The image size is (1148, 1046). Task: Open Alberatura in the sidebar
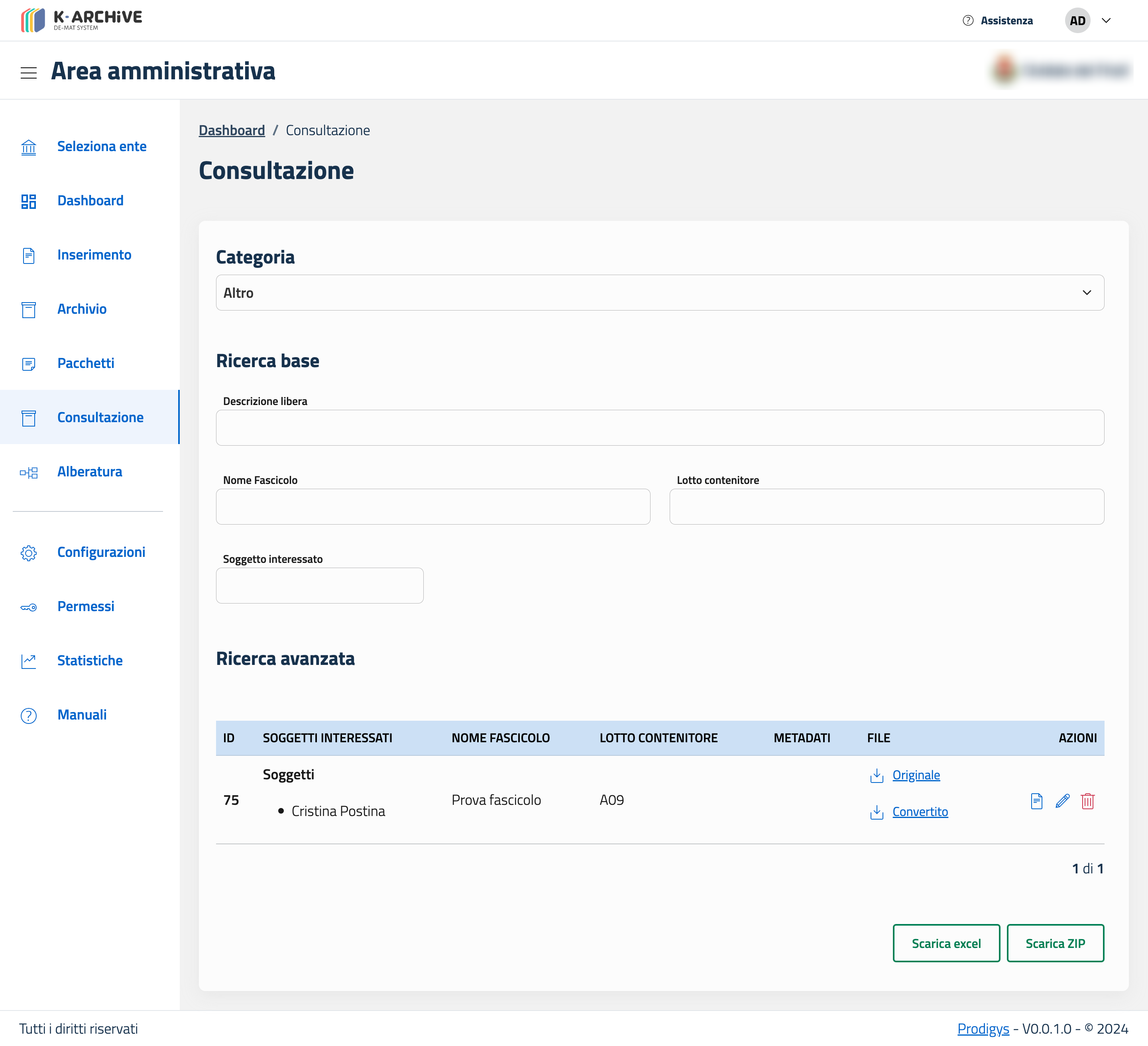click(89, 472)
